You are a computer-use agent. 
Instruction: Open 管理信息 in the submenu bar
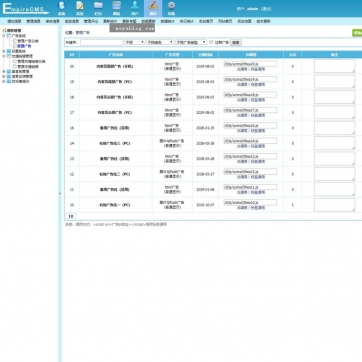coord(33,21)
